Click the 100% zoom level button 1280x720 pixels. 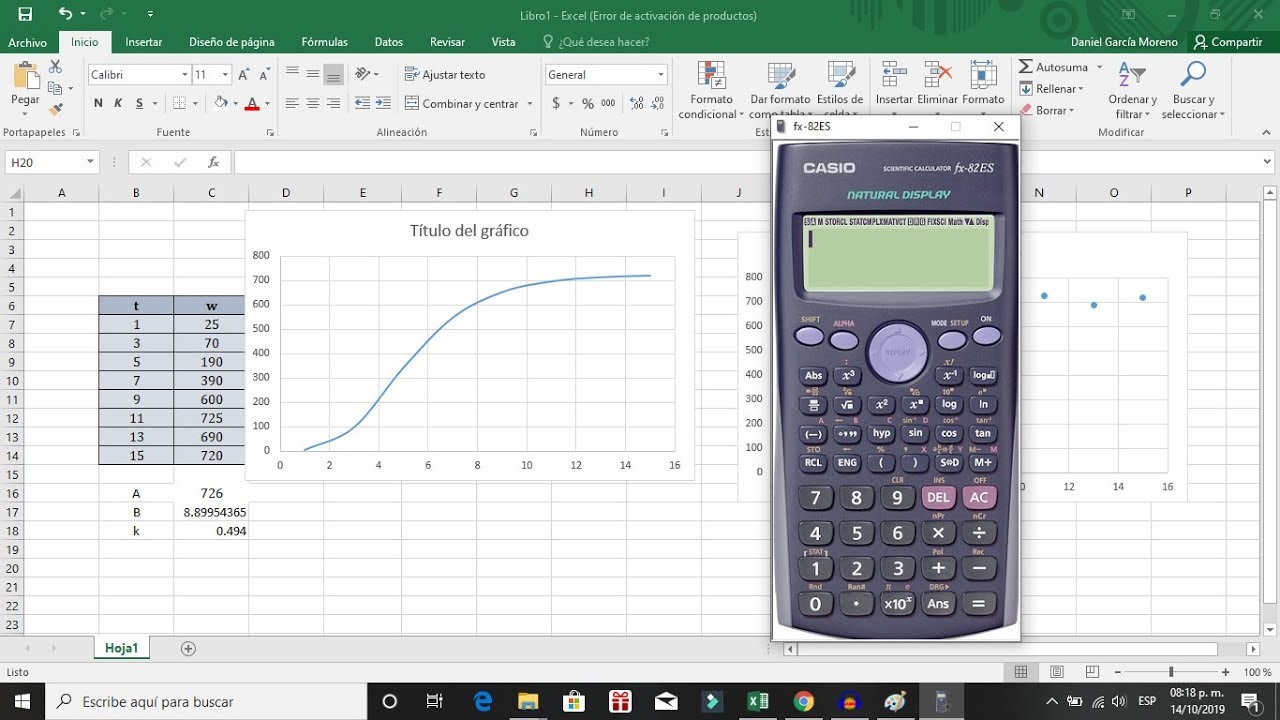(x=1258, y=672)
